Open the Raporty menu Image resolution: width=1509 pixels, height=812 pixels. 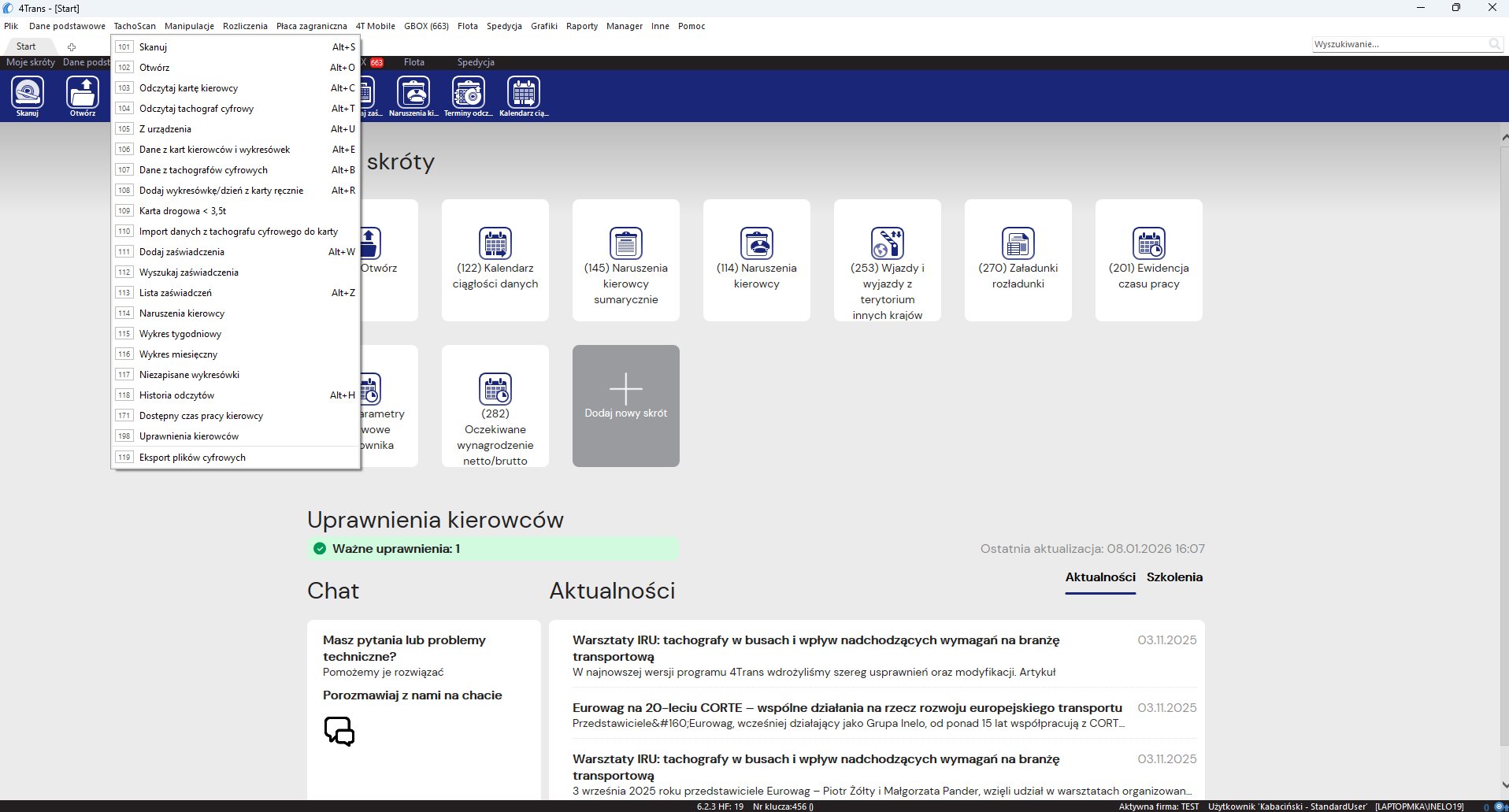coord(582,26)
